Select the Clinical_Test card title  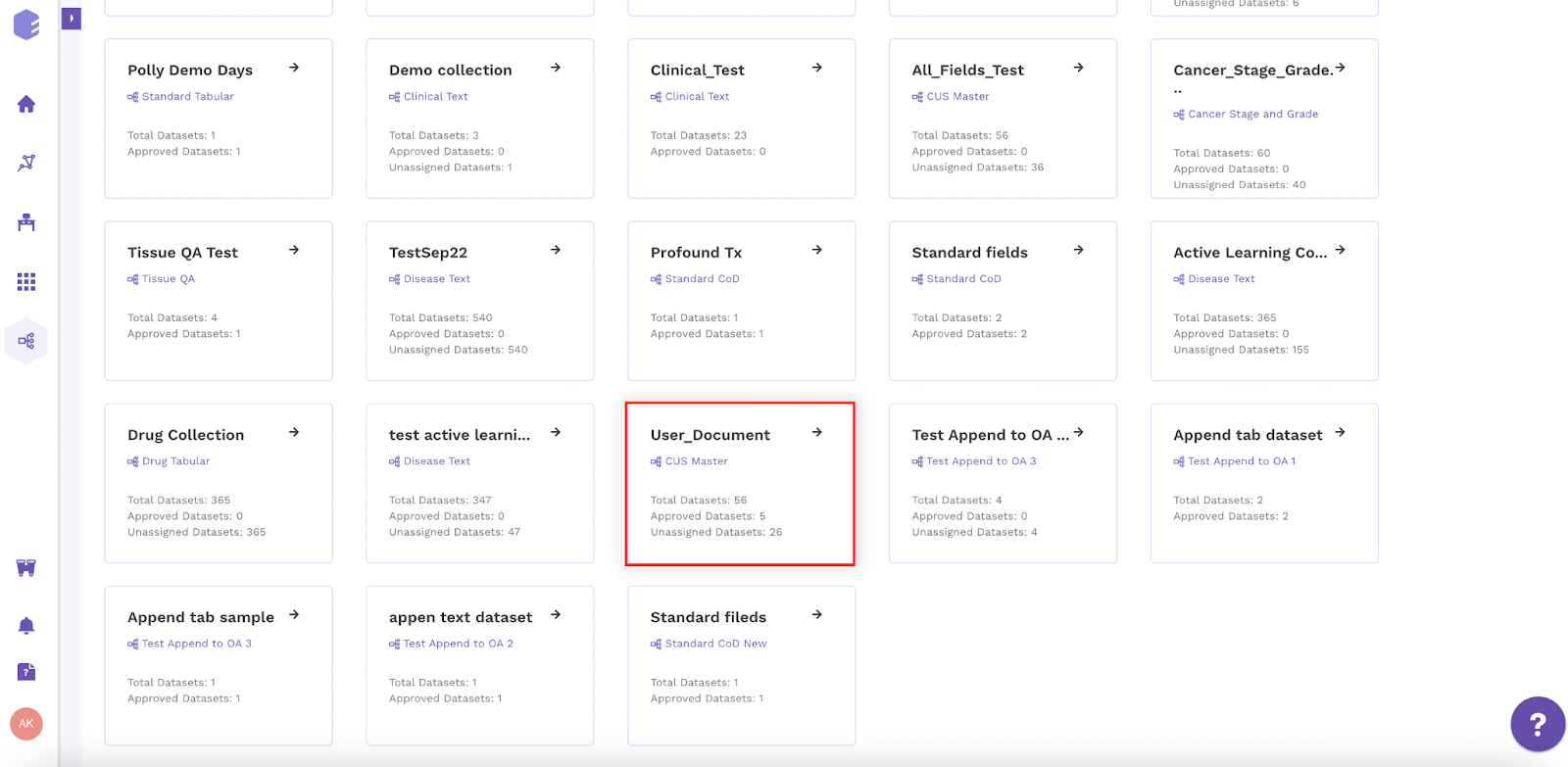click(x=698, y=71)
